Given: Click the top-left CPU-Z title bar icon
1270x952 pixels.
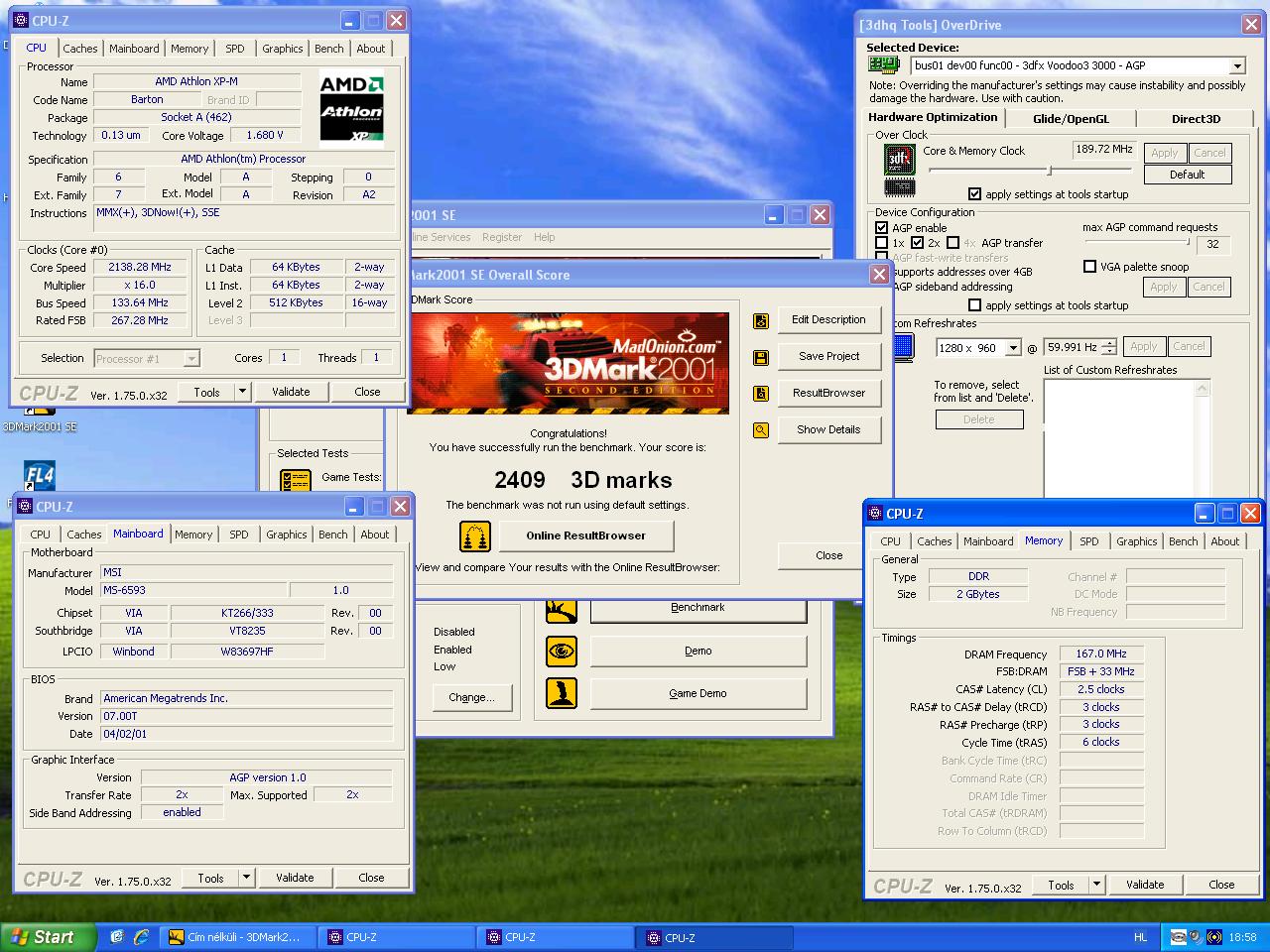Looking at the screenshot, I should [x=22, y=20].
